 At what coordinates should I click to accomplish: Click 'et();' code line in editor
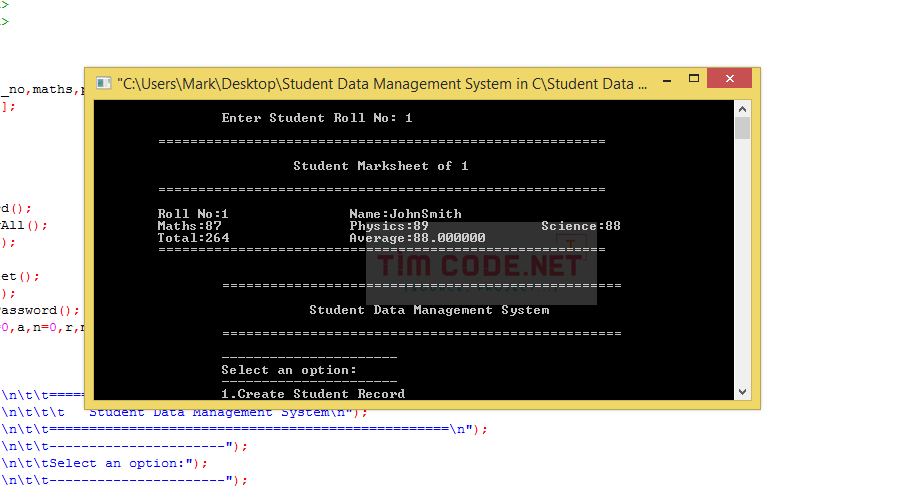click(19, 276)
